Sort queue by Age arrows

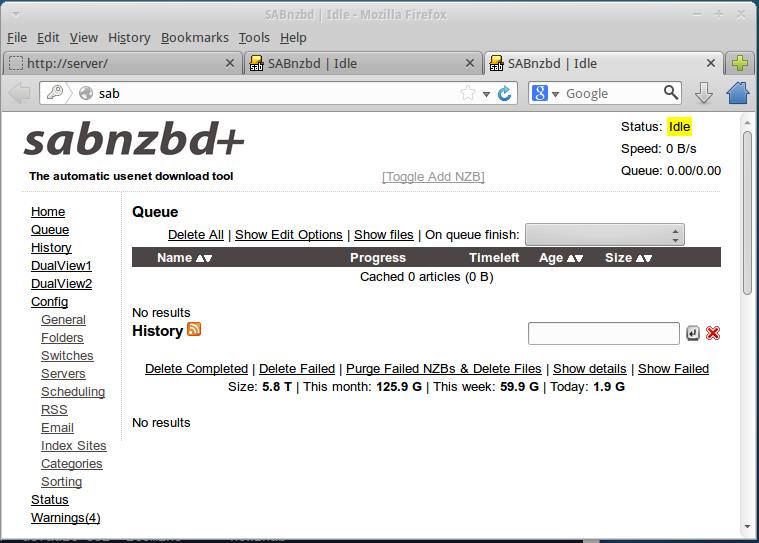click(x=575, y=258)
